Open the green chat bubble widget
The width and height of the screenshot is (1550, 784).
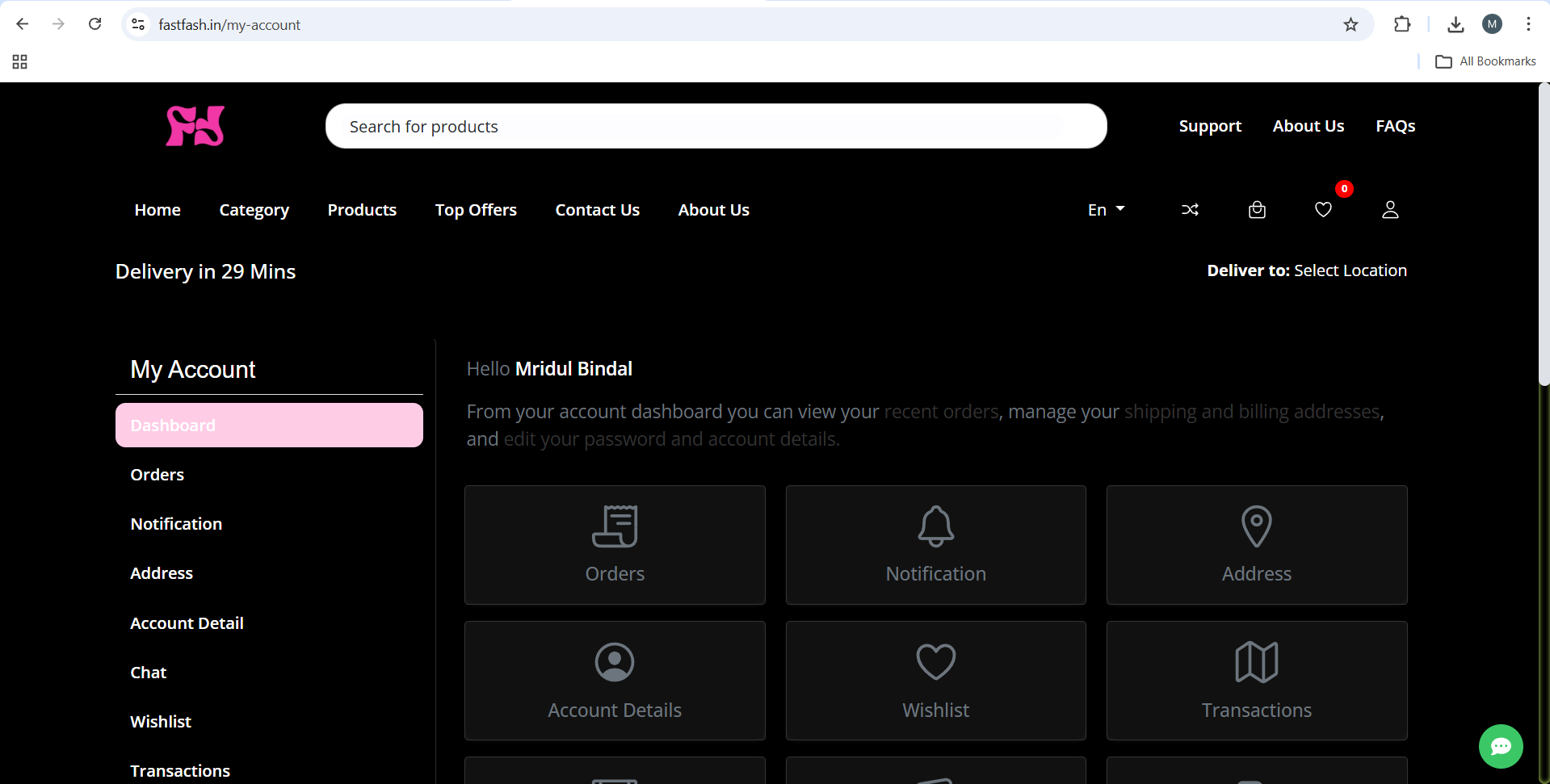(x=1500, y=746)
